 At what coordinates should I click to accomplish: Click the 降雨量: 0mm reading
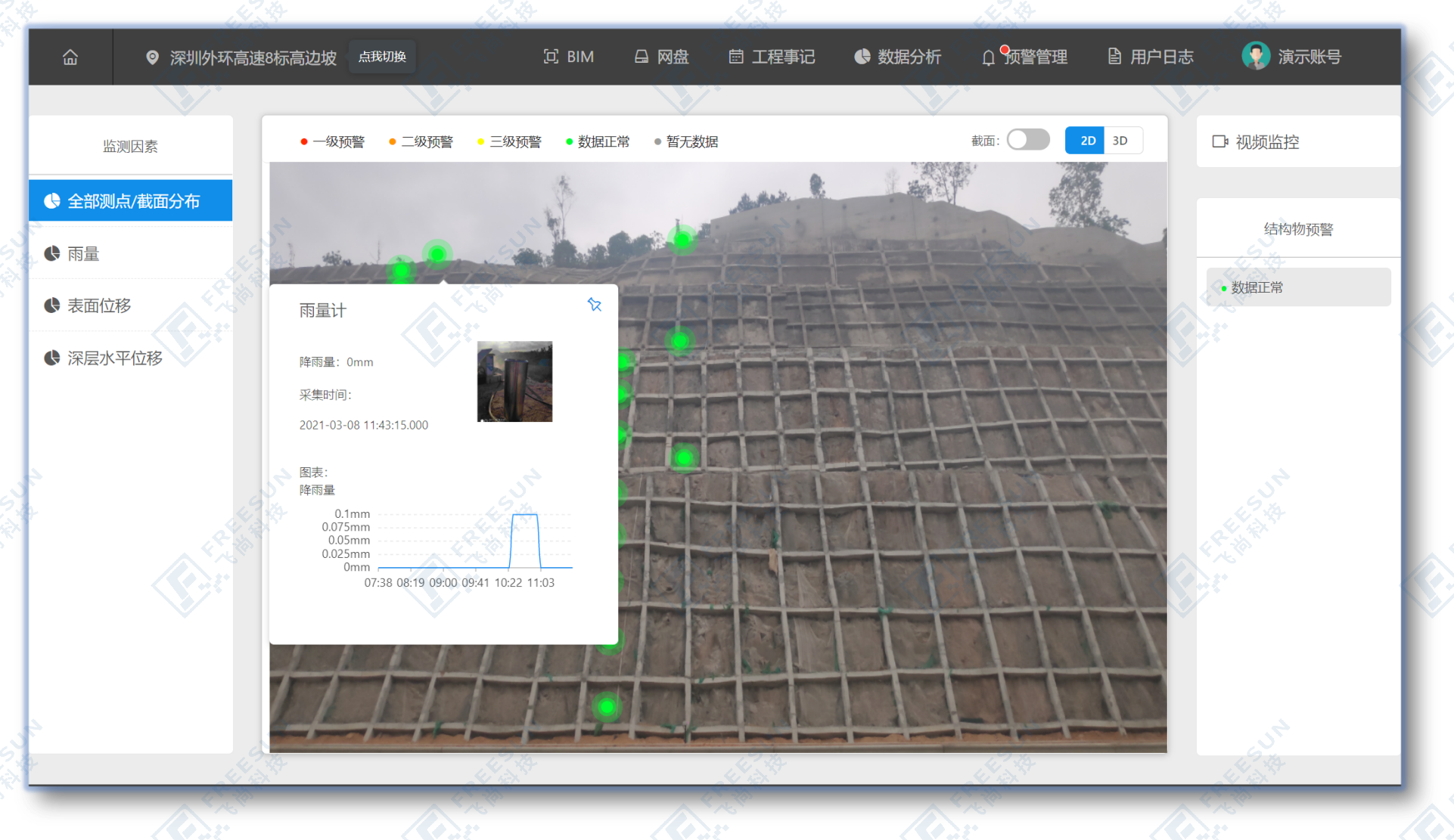pyautogui.click(x=336, y=362)
